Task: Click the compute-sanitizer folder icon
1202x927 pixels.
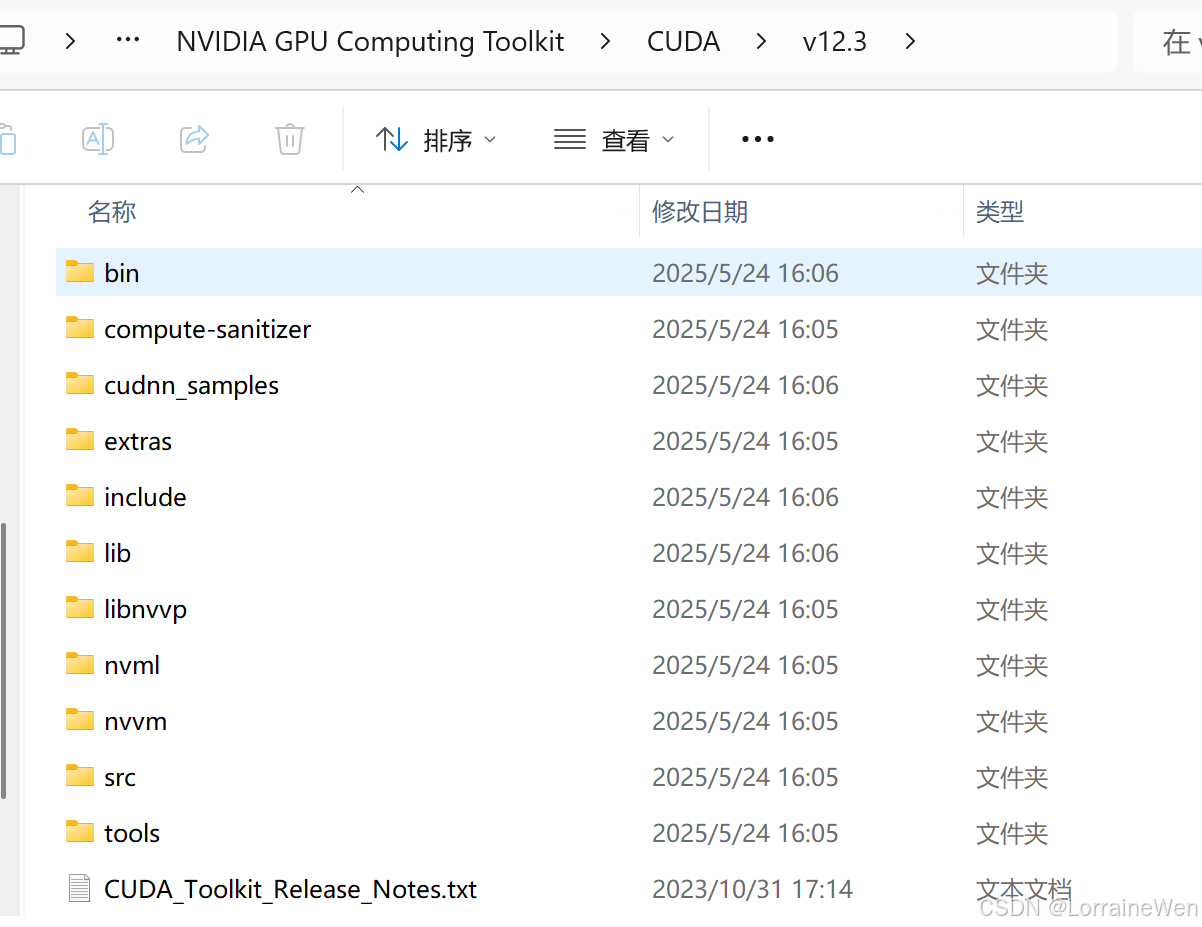Action: coord(80,328)
